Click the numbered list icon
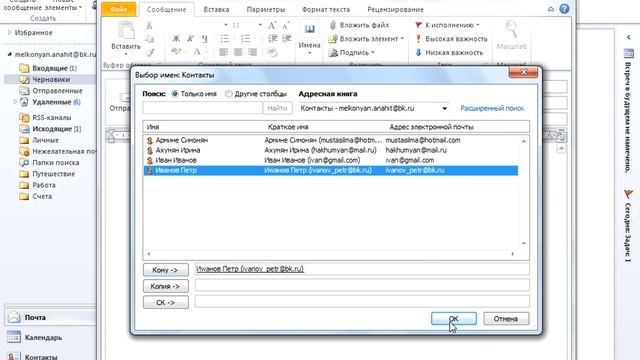Viewport: 640px width, 360px height. (x=245, y=39)
